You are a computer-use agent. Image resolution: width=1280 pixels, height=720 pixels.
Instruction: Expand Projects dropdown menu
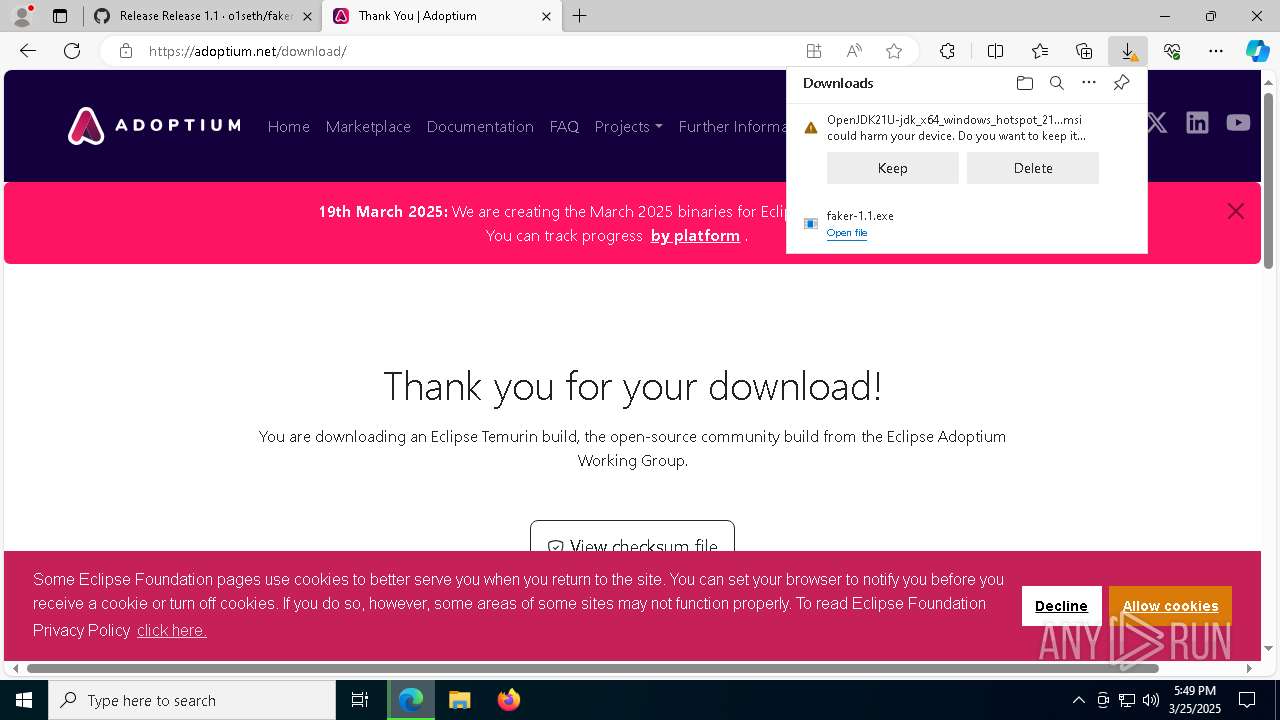(628, 126)
